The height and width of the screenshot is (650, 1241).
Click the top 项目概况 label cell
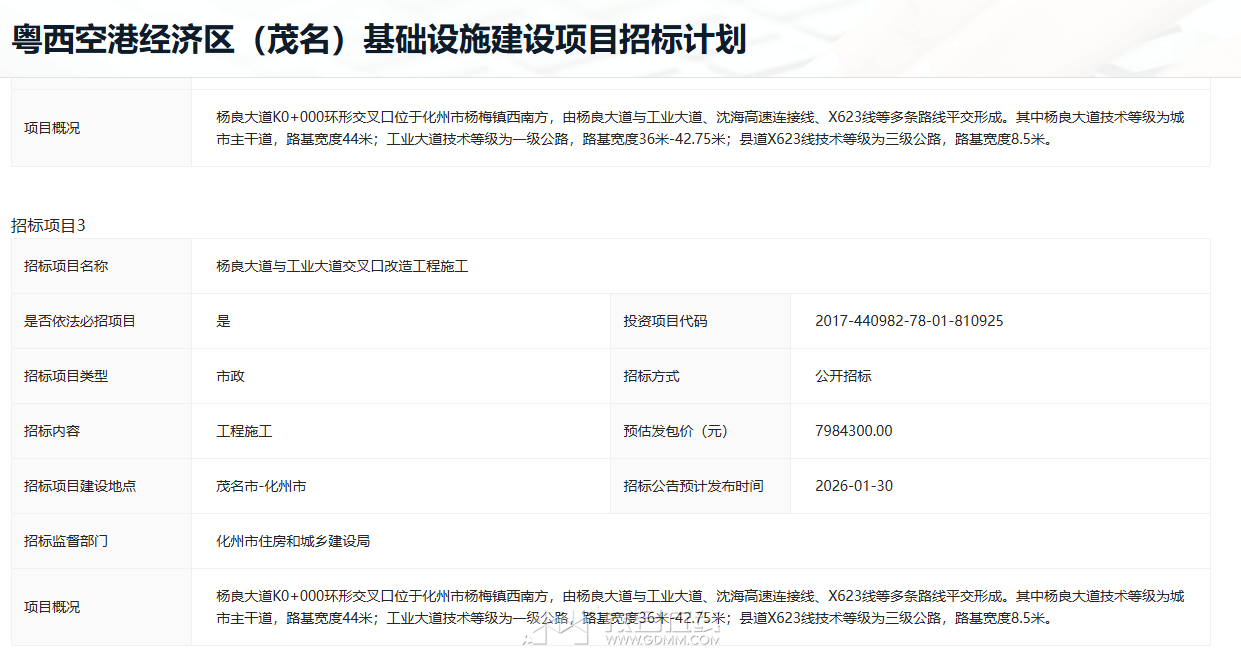[x=52, y=128]
